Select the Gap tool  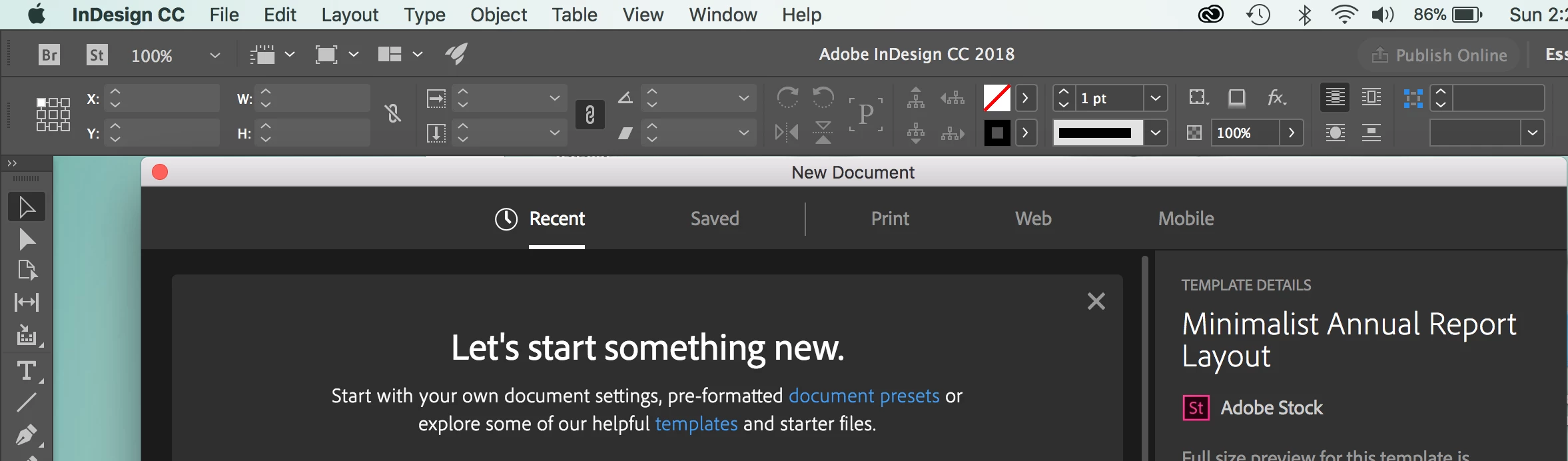tap(27, 302)
